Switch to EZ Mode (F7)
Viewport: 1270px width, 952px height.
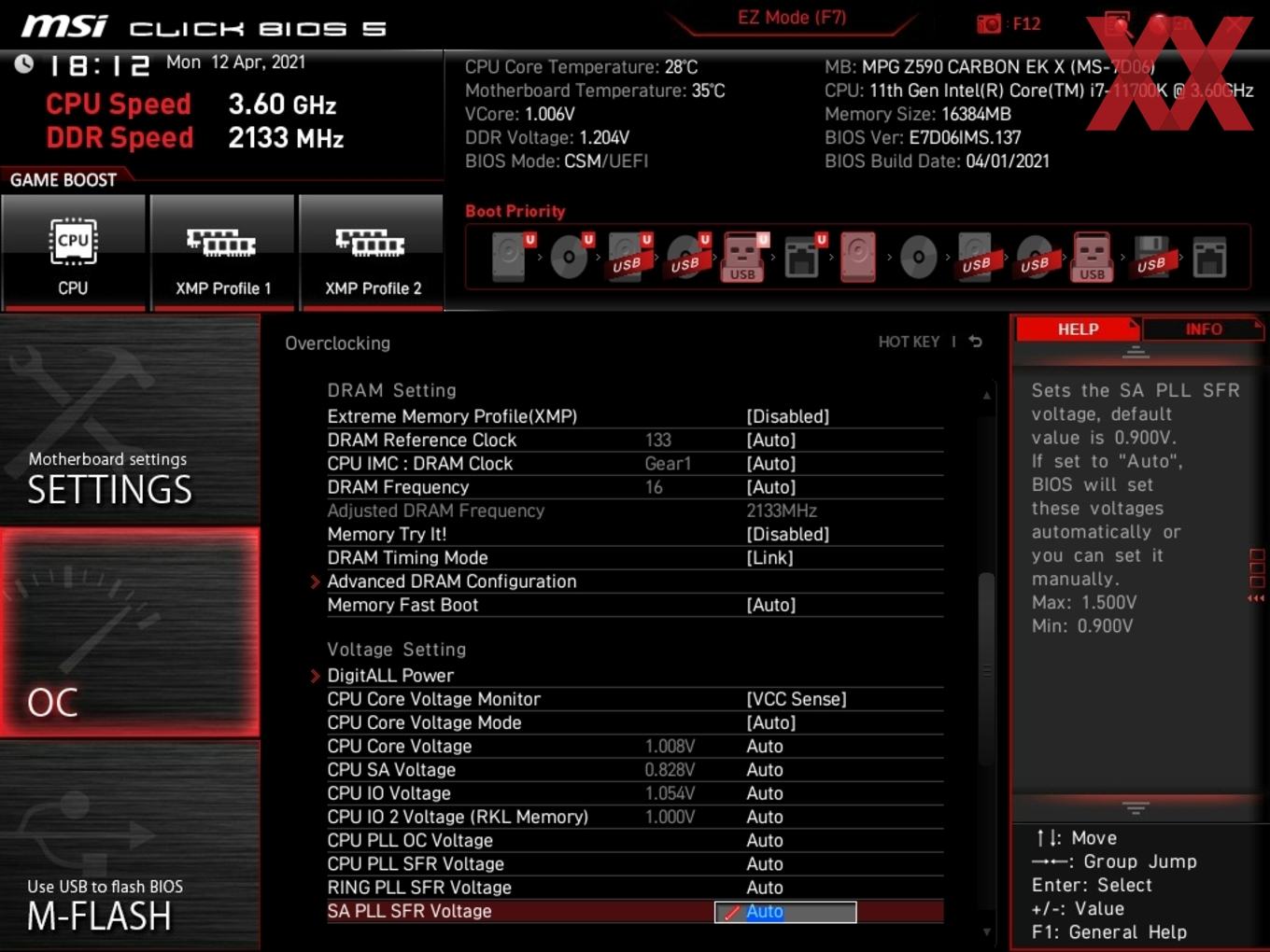tap(792, 17)
